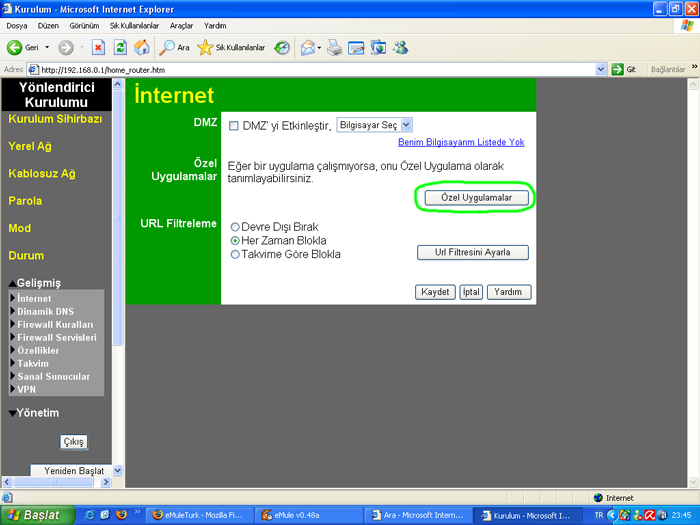Open the Ara search tool
The height and width of the screenshot is (525, 700).
click(175, 47)
